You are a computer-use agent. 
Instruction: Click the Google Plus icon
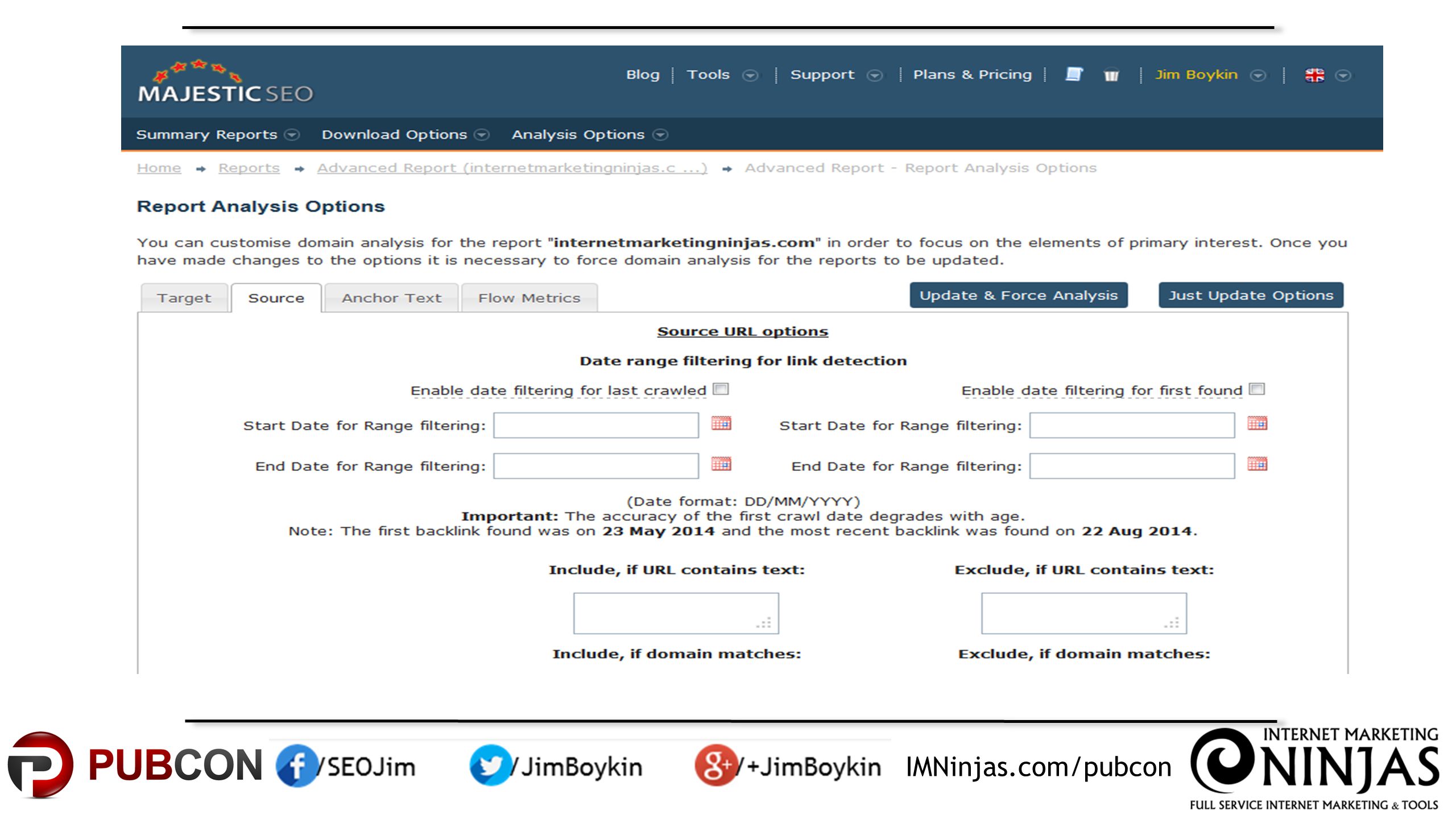coord(715,766)
